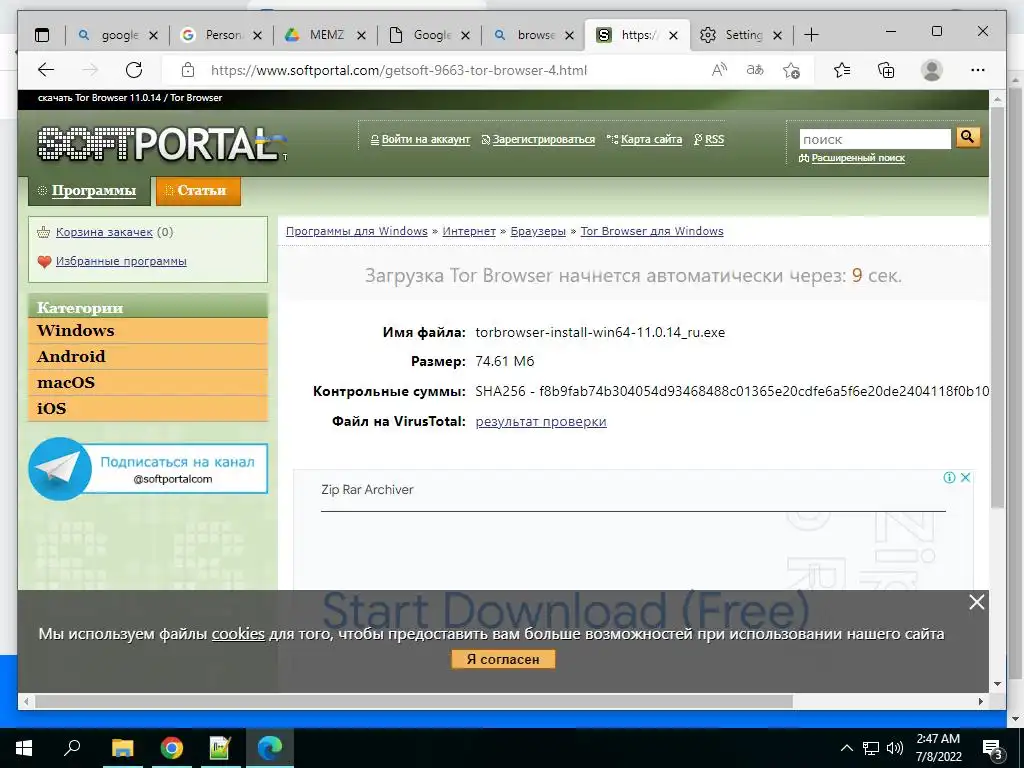Screen dimensions: 1024x768
Task: Focus the поиск search field
Action: 875,139
